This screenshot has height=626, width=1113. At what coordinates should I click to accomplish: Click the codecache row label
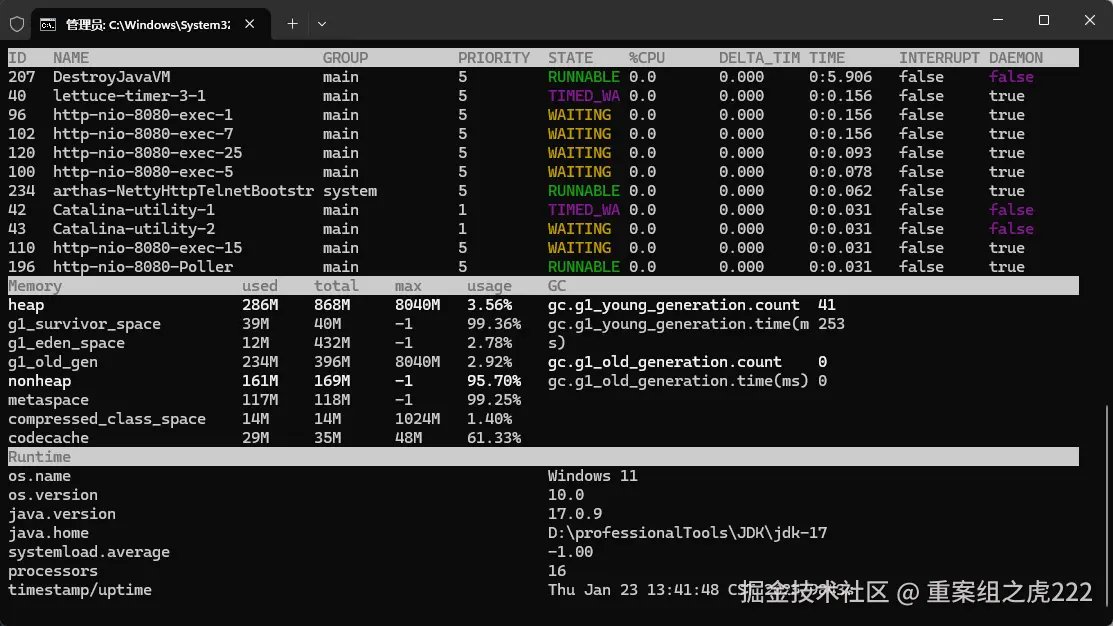tap(48, 438)
